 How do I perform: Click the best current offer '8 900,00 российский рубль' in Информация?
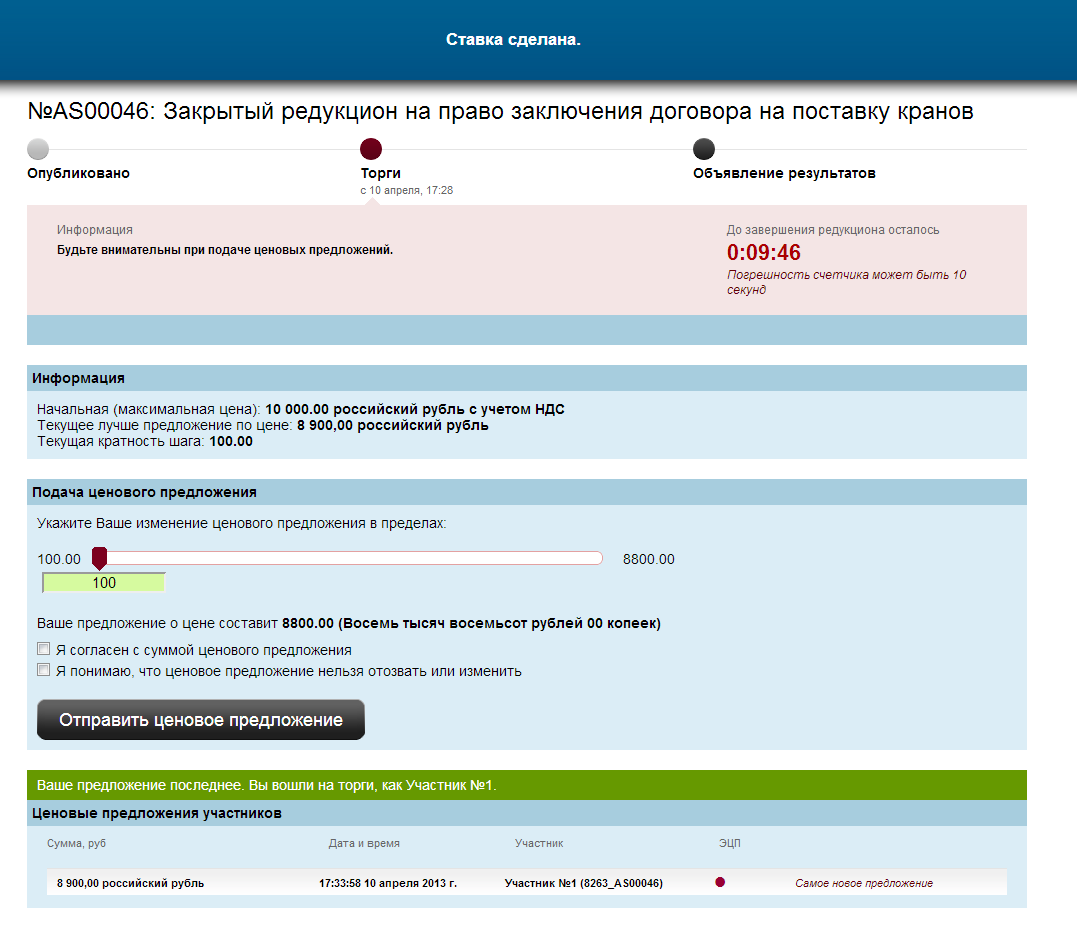pos(392,425)
